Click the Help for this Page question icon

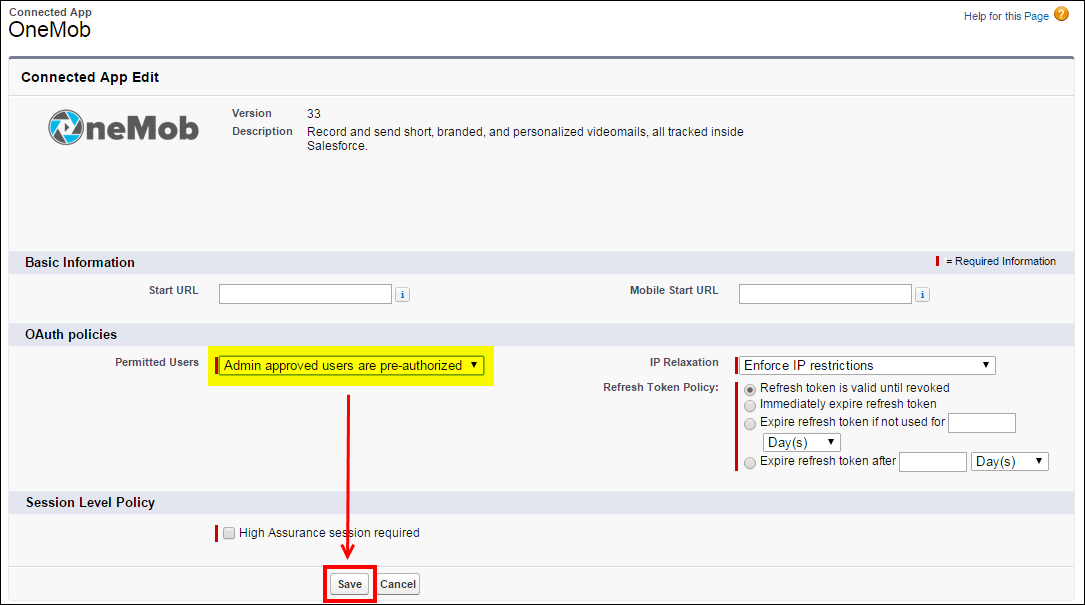(x=1061, y=15)
